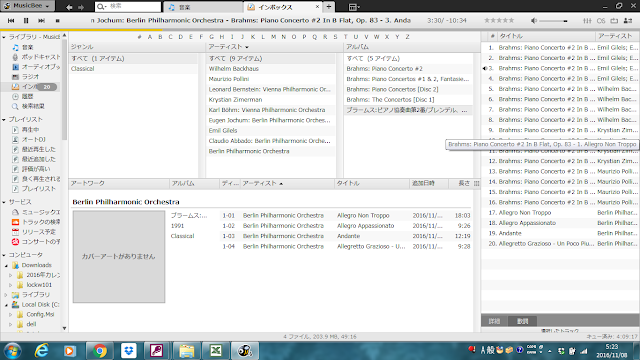This screenshot has width=640, height=360.
Task: Open 履歴 history in the sidebar
Action: click(x=27, y=96)
